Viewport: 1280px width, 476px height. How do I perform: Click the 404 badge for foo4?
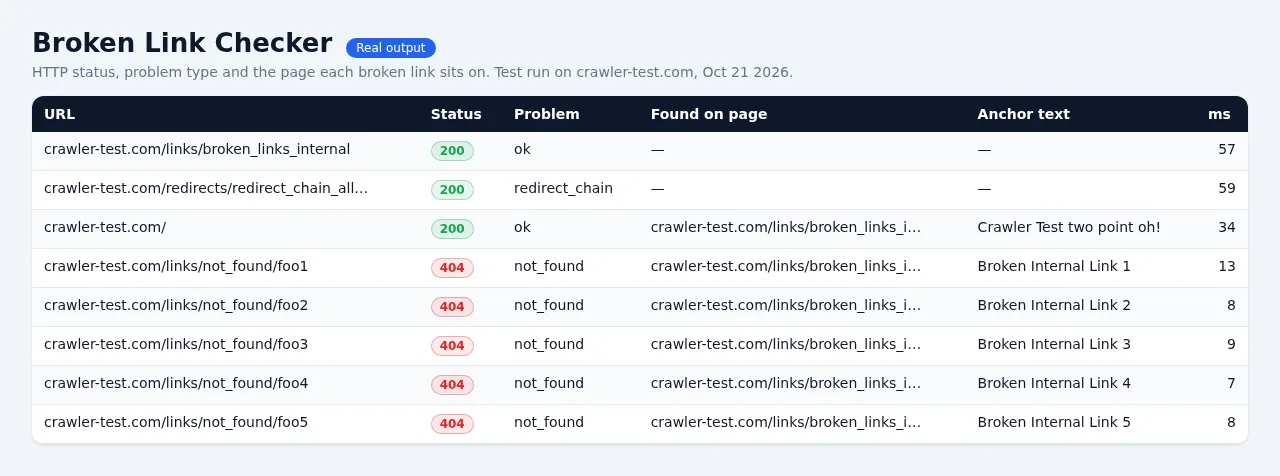pos(452,385)
